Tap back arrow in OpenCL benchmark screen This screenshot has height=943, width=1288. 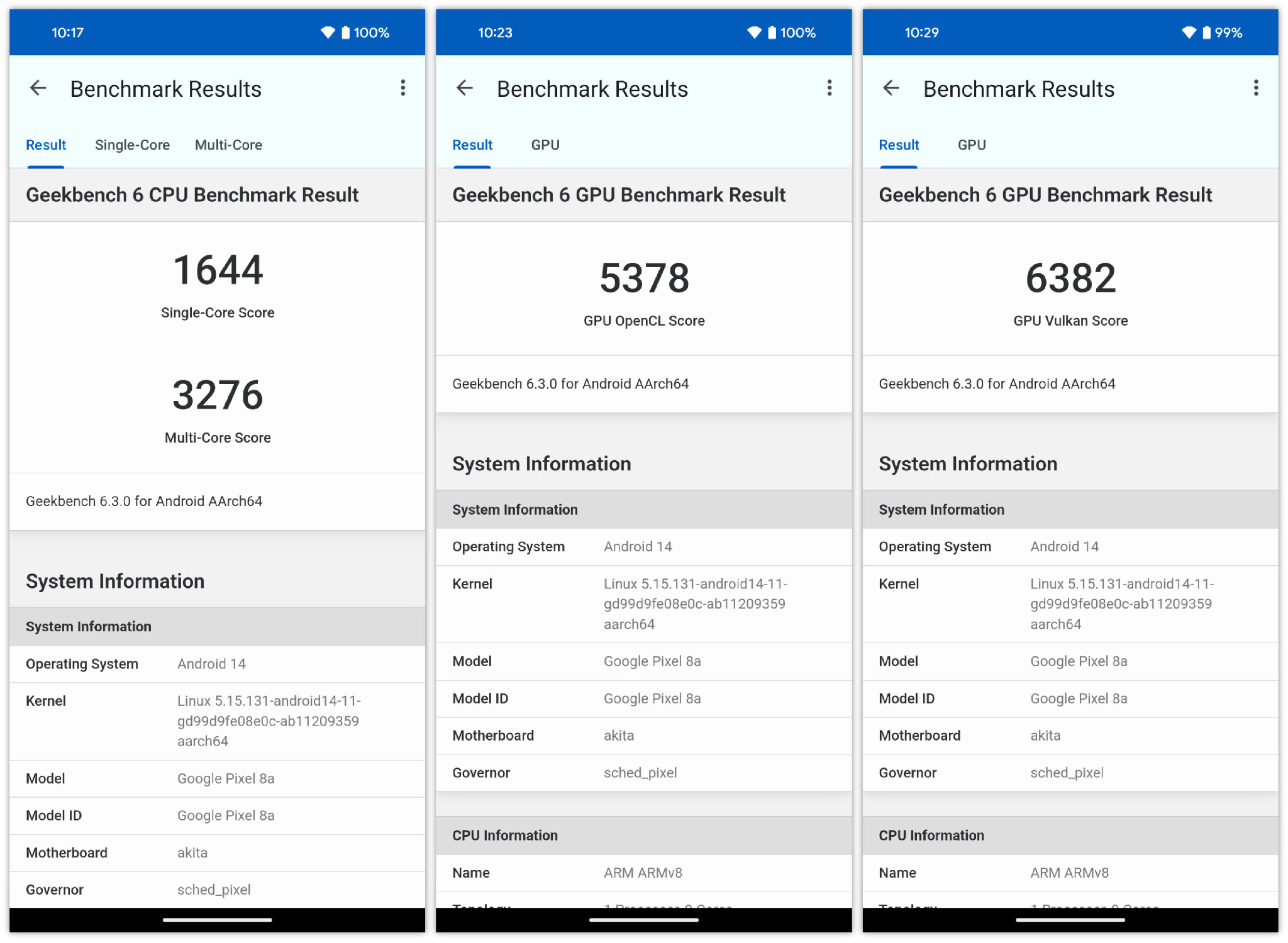(465, 88)
